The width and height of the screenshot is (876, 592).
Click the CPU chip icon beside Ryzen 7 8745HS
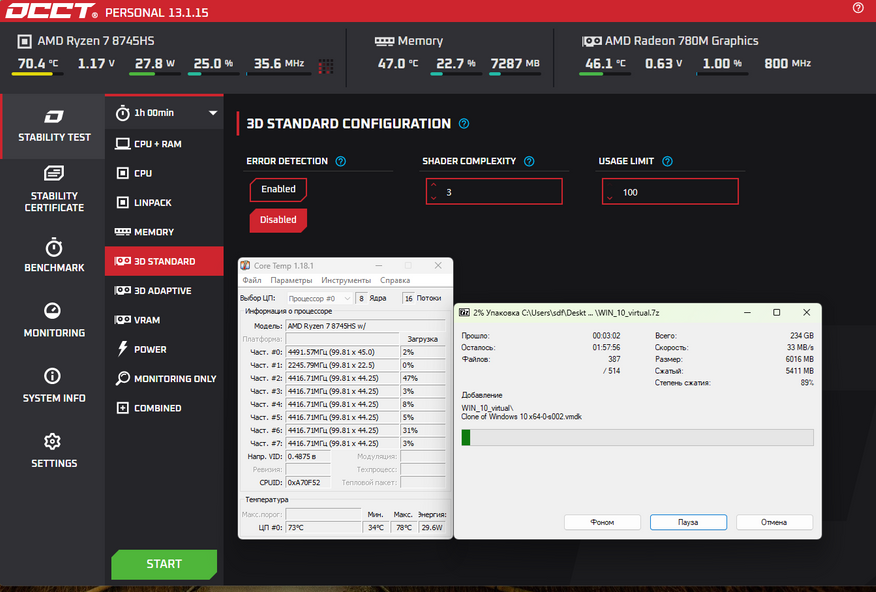25,41
